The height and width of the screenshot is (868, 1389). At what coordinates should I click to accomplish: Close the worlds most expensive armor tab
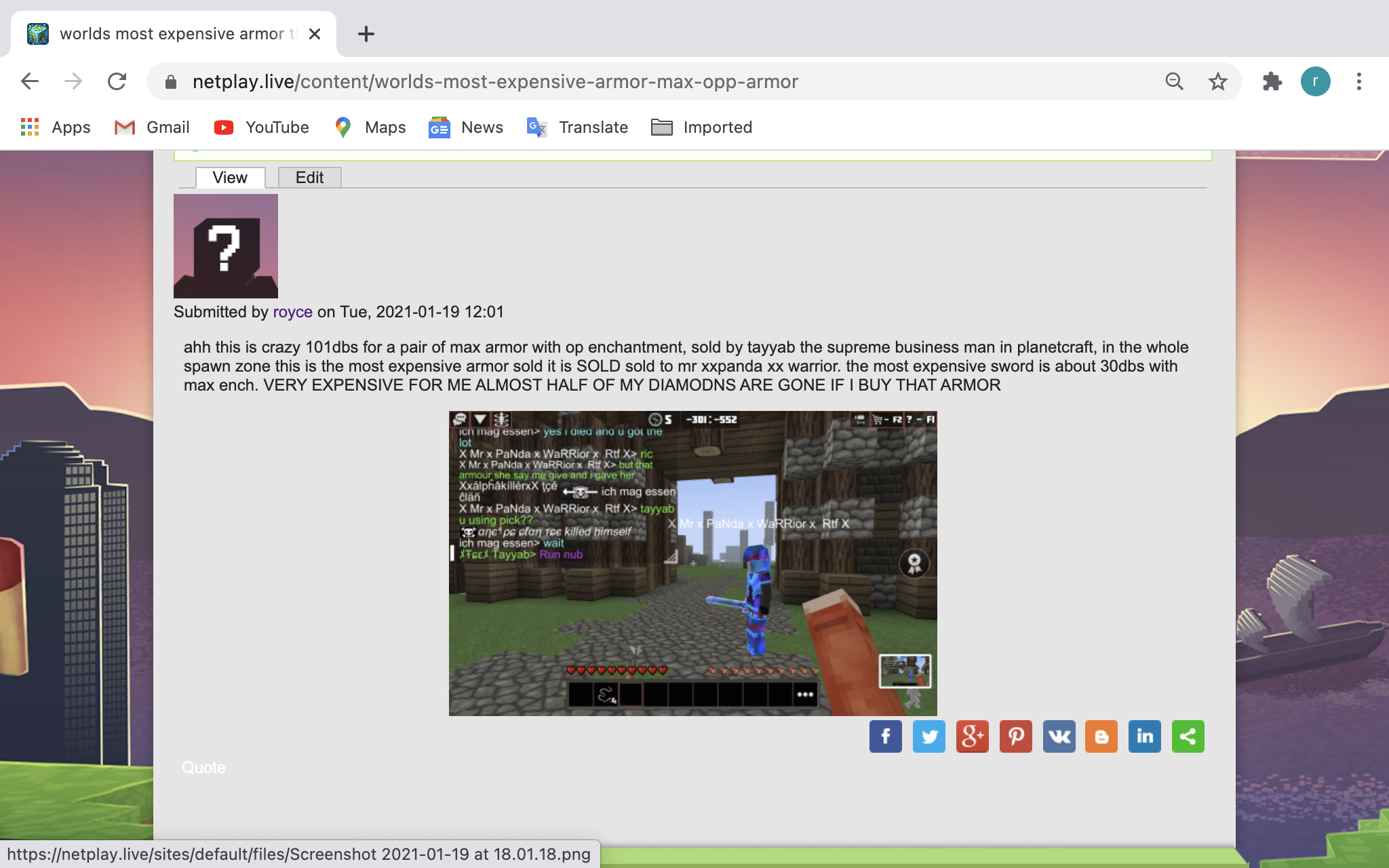tap(315, 34)
